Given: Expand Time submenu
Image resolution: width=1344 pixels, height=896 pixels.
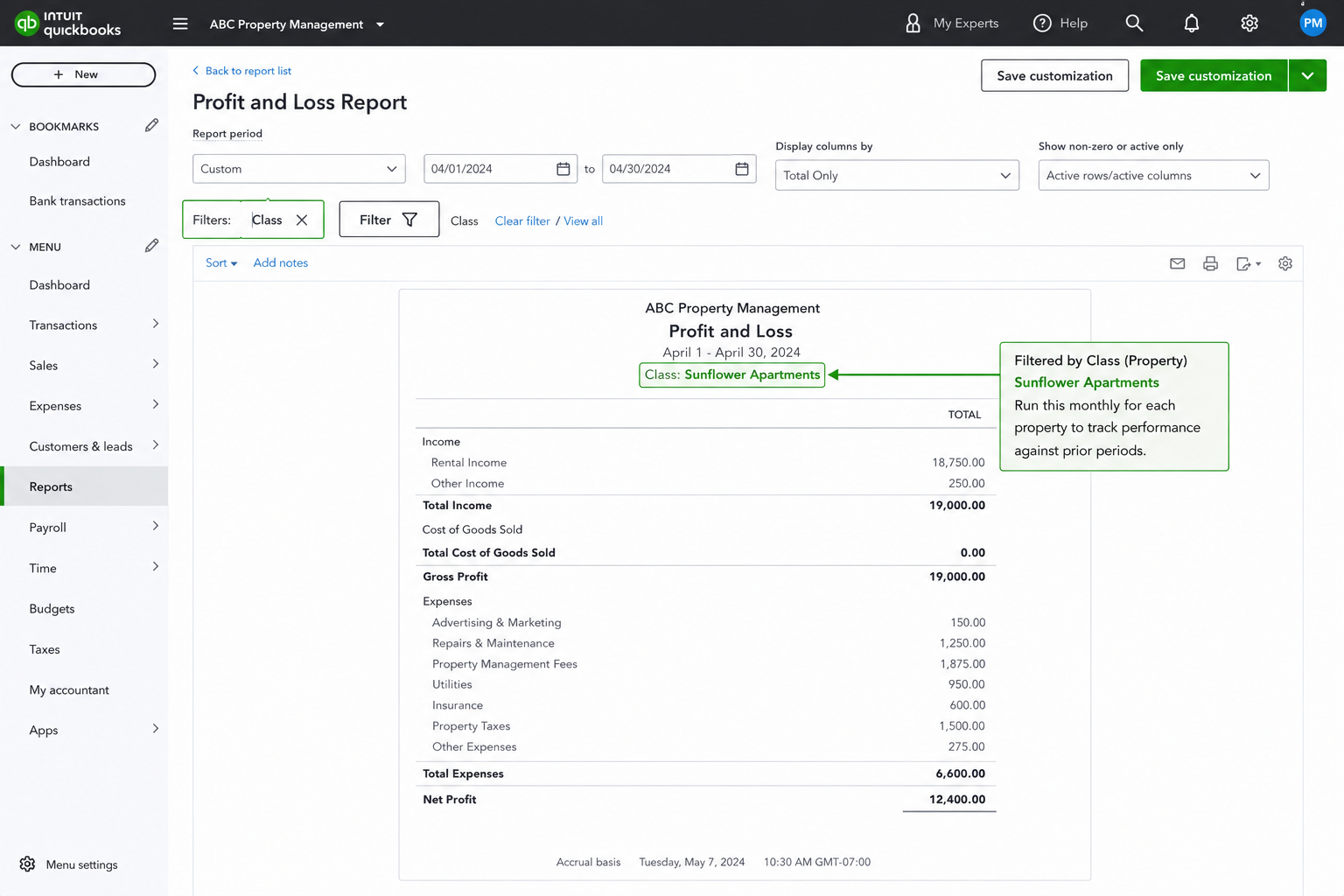Looking at the screenshot, I should point(156,566).
